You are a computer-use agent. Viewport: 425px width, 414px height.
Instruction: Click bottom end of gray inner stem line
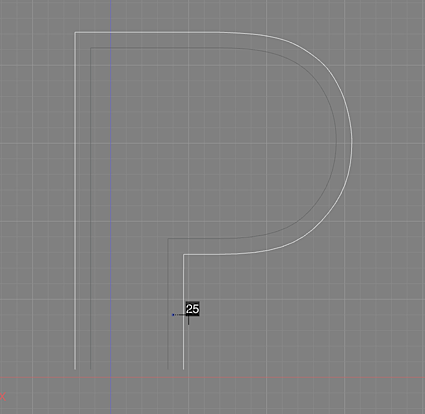coord(168,368)
